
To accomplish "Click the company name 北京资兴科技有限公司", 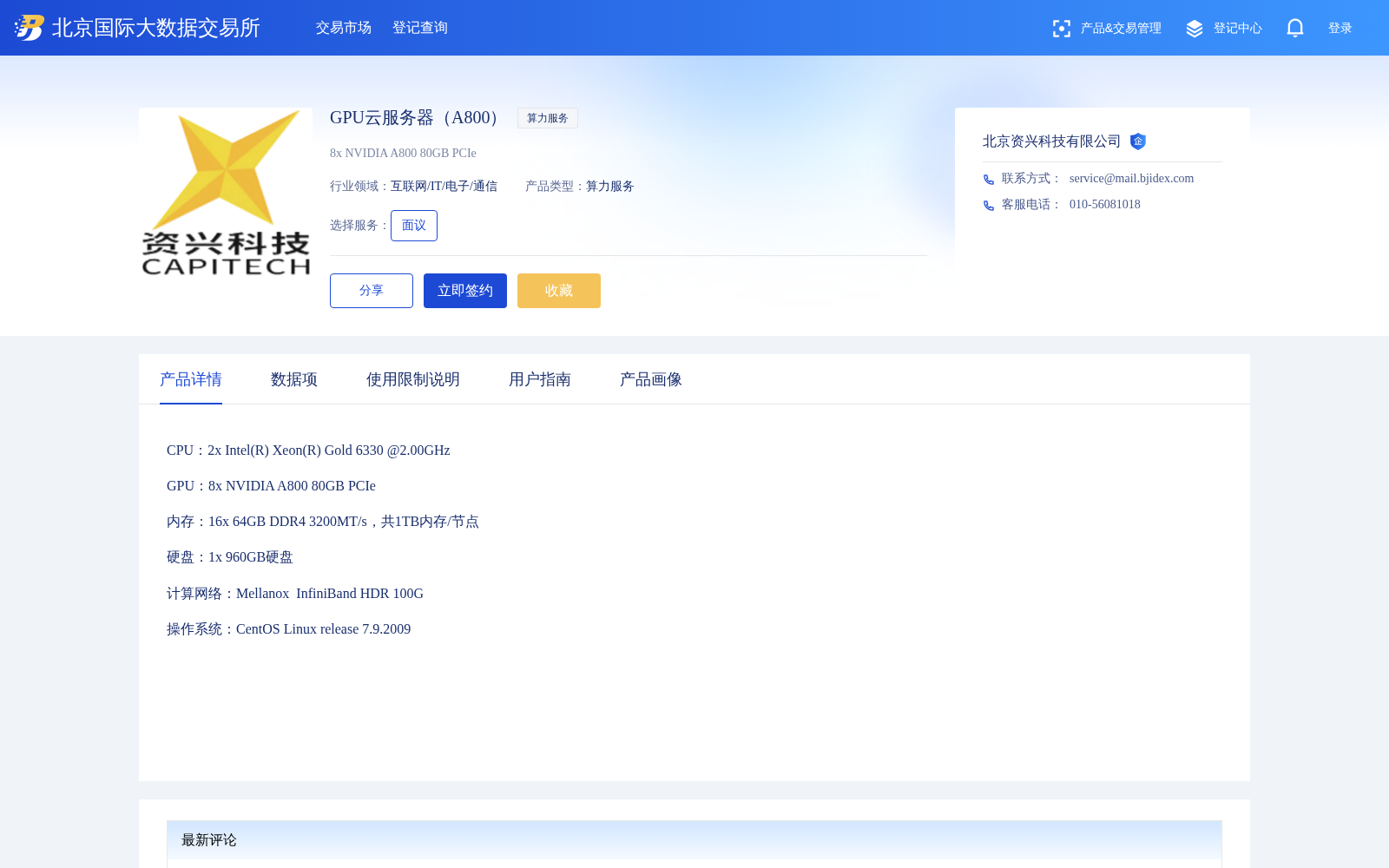I will tap(1051, 141).
